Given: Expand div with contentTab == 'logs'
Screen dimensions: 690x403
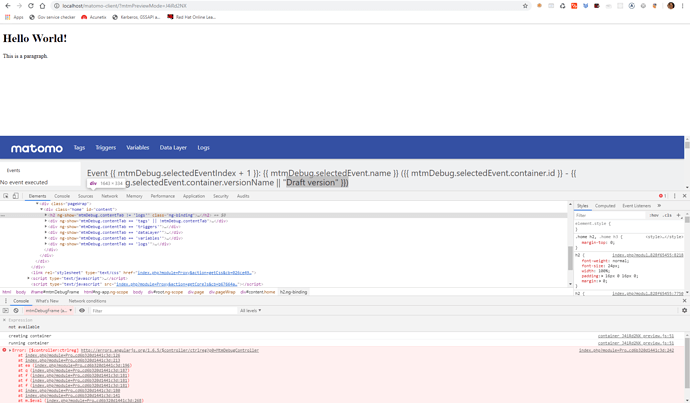Looking at the screenshot, I should pyautogui.click(x=46, y=244).
